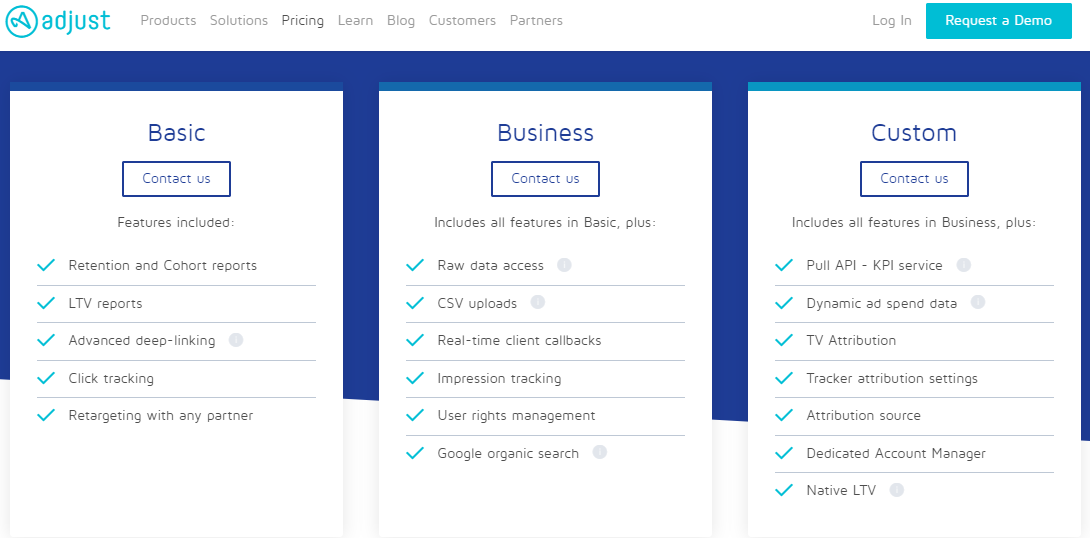The image size is (1090, 538).
Task: Go to the Pricing page
Action: pyautogui.click(x=302, y=21)
